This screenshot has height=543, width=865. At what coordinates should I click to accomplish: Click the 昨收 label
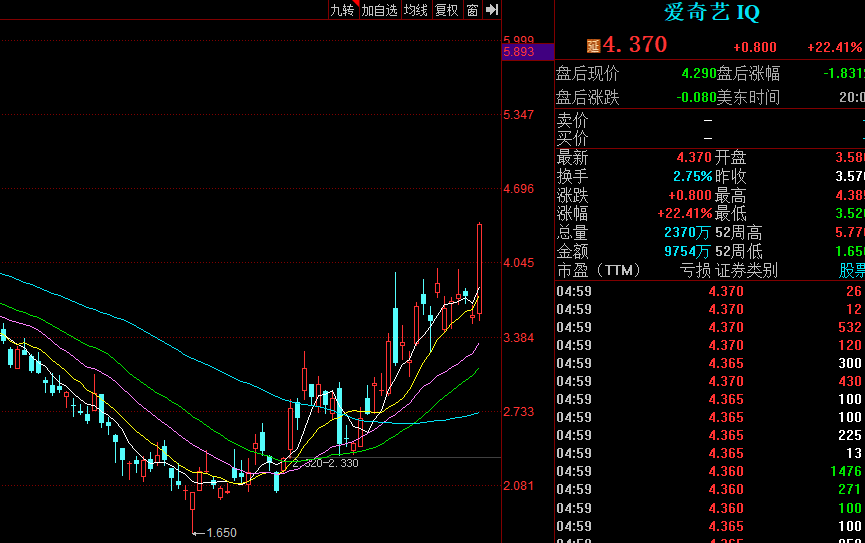coord(731,177)
